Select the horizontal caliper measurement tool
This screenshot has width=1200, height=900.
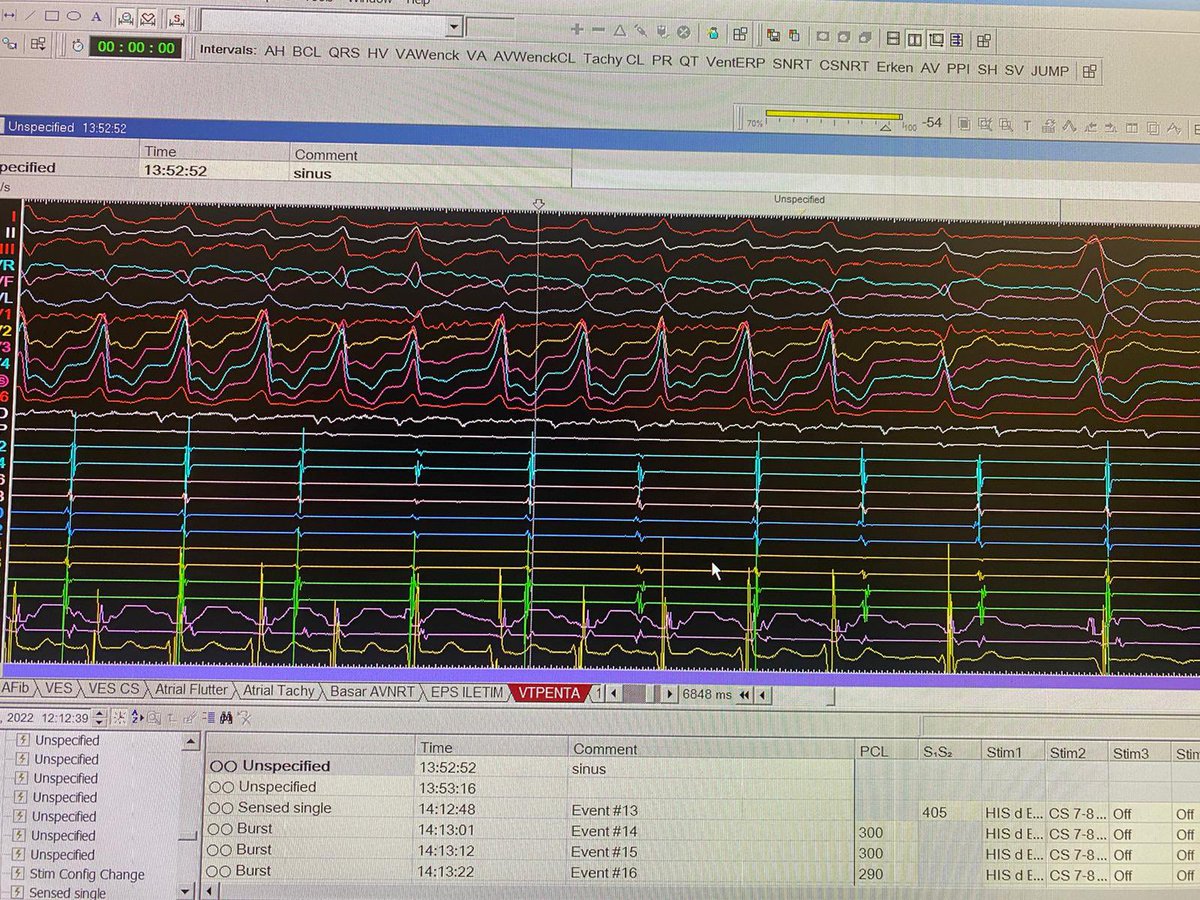point(8,15)
